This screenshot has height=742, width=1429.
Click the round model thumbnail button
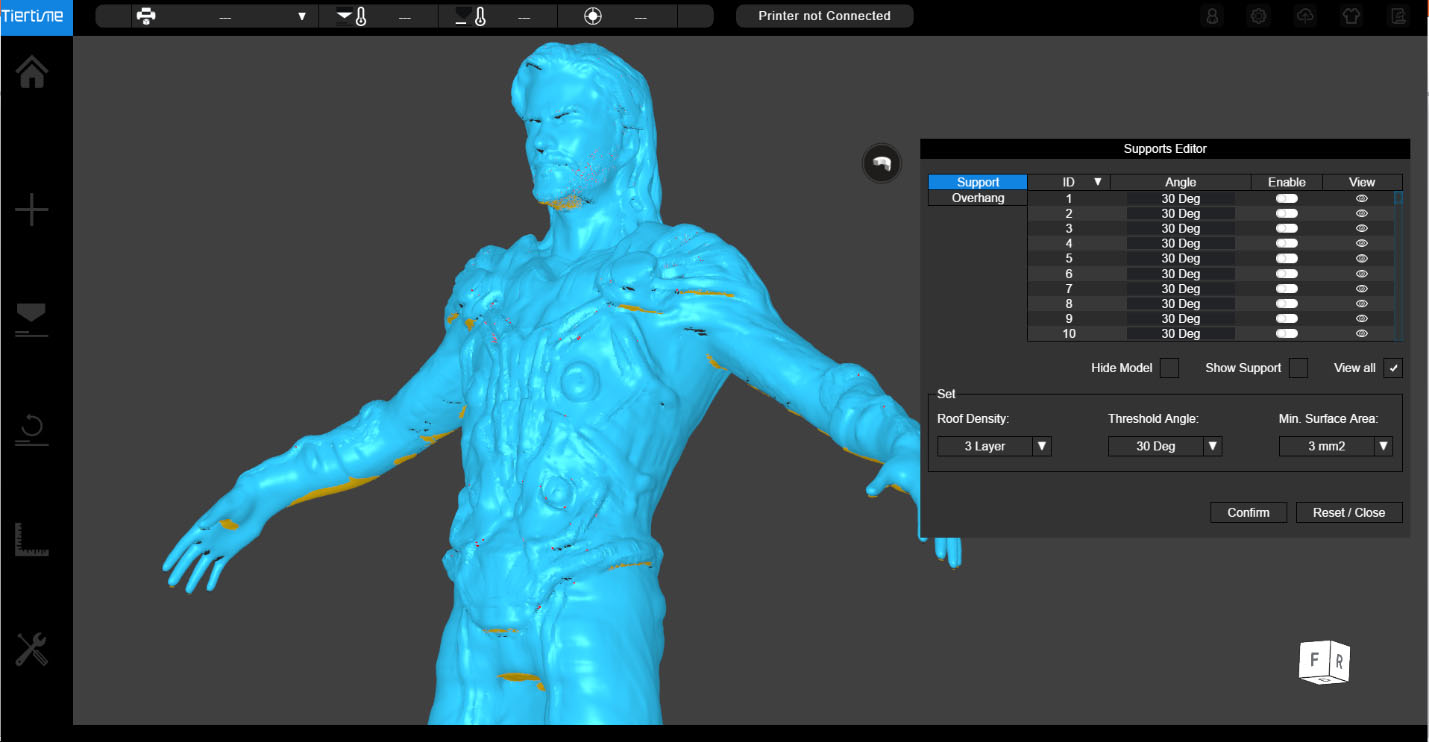point(882,163)
